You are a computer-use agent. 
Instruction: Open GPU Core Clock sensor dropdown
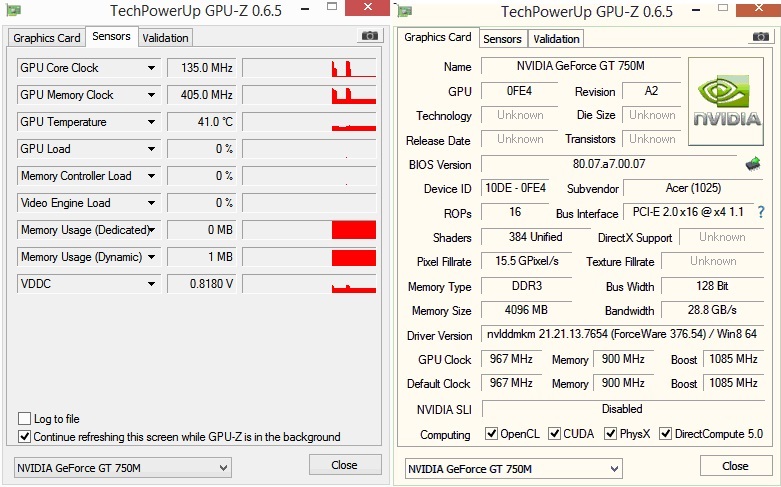point(151,68)
